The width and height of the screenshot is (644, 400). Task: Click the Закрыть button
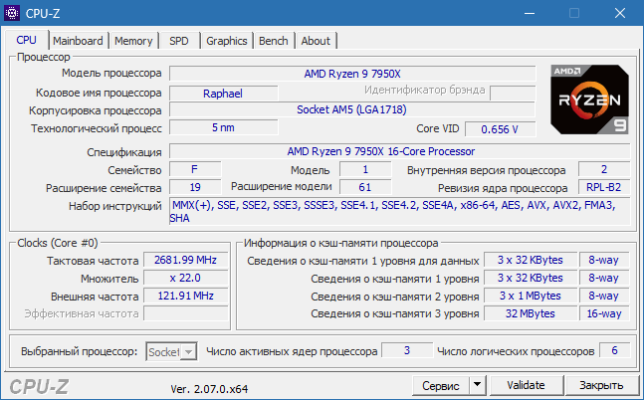point(601,385)
